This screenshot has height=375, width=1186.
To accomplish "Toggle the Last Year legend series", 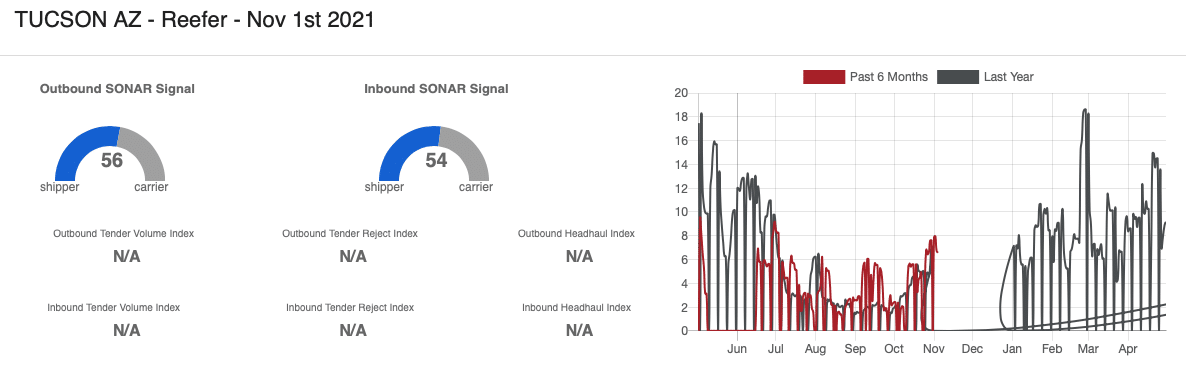I will (x=986, y=76).
